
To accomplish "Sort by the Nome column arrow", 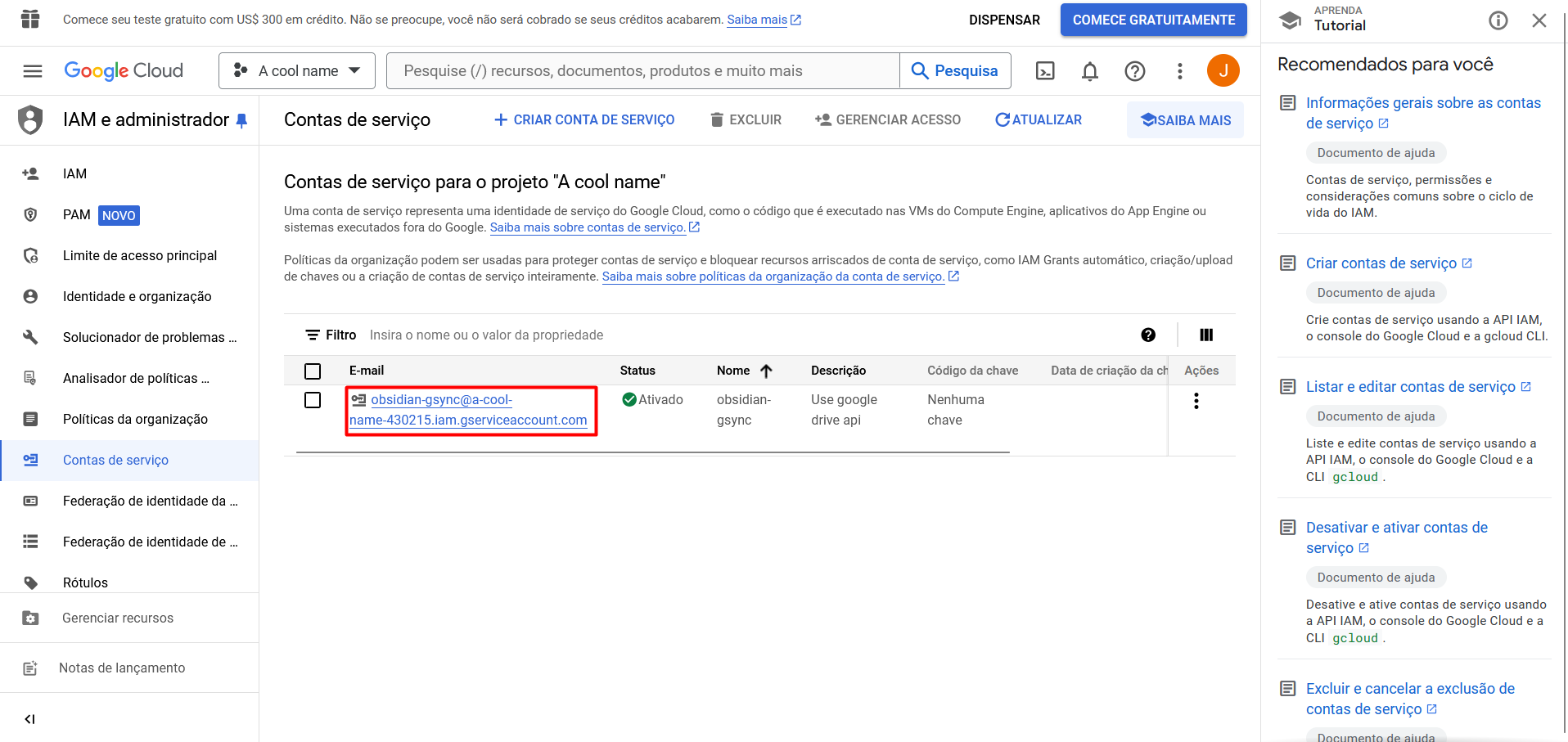I will click(x=766, y=371).
